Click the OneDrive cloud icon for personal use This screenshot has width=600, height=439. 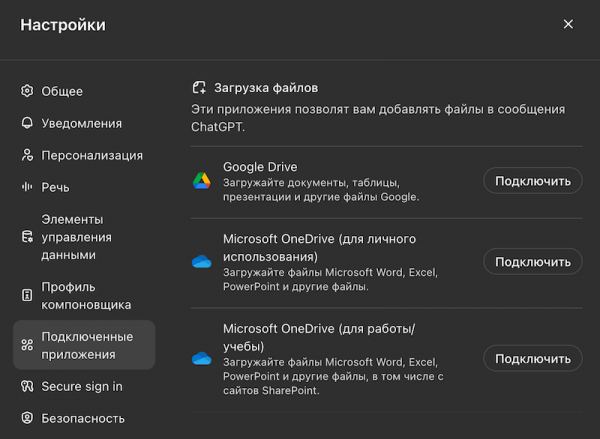202,262
